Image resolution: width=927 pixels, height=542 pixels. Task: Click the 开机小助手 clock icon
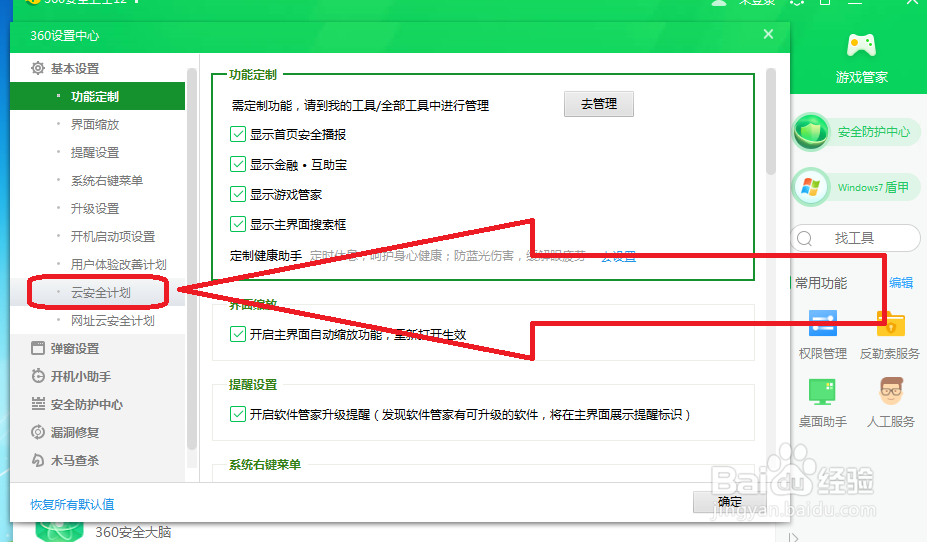point(38,376)
